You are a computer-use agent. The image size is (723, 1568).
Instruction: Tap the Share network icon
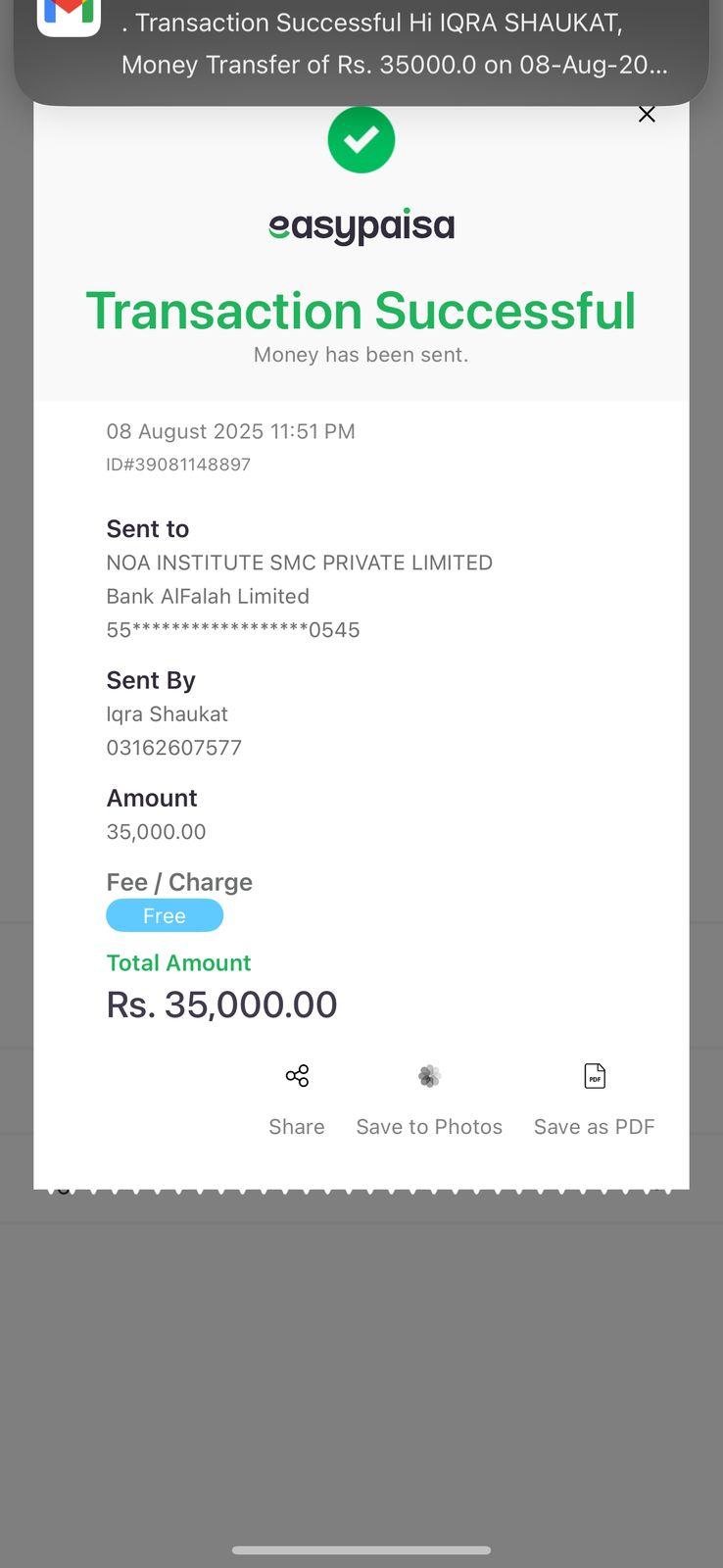297,1076
